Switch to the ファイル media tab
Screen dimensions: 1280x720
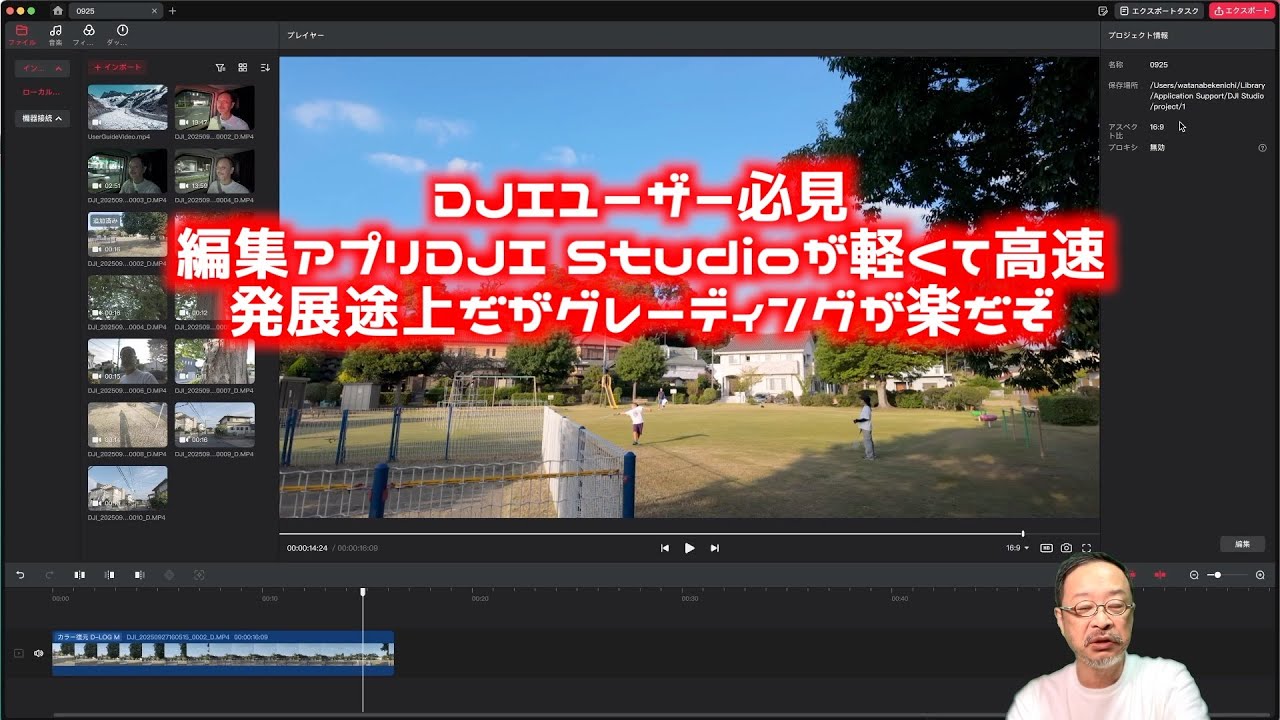[x=22, y=35]
